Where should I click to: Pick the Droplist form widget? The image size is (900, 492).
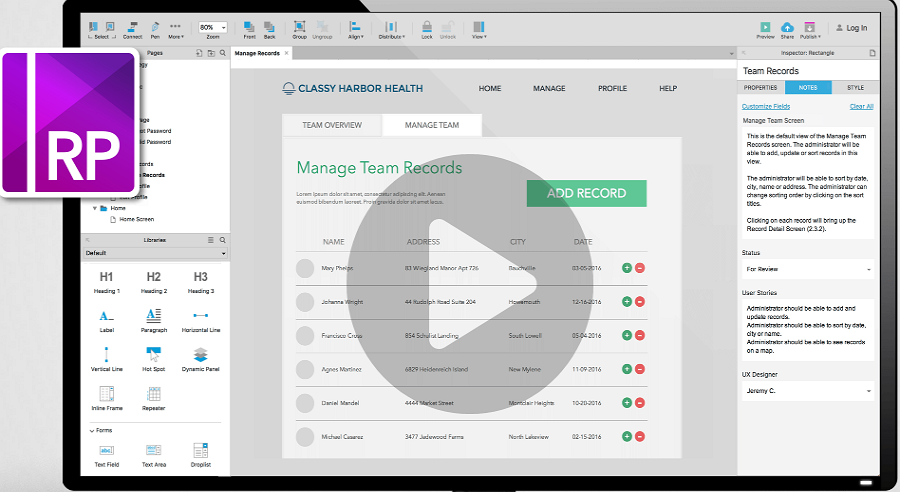[201, 455]
